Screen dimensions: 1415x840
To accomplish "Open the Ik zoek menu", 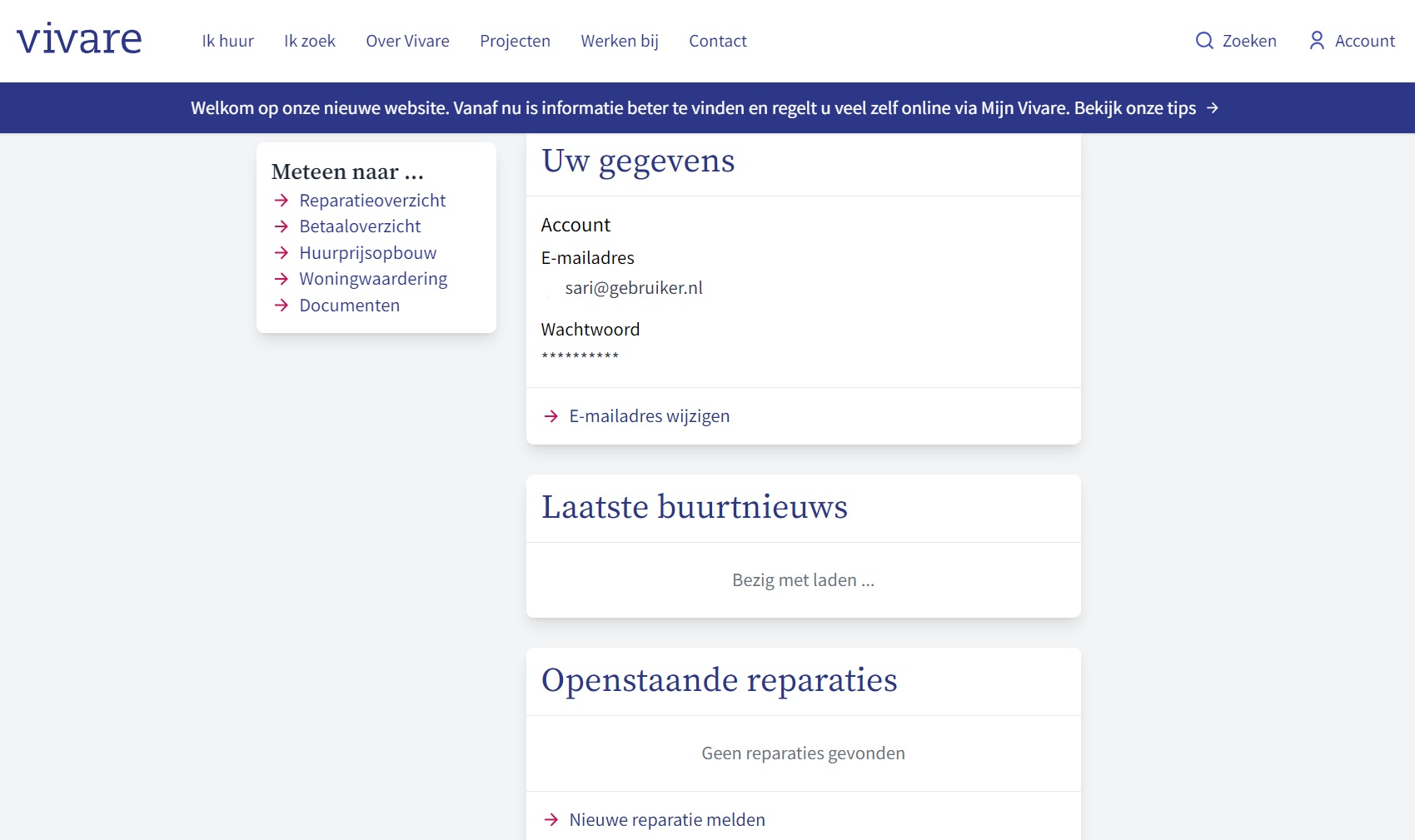I will (309, 41).
